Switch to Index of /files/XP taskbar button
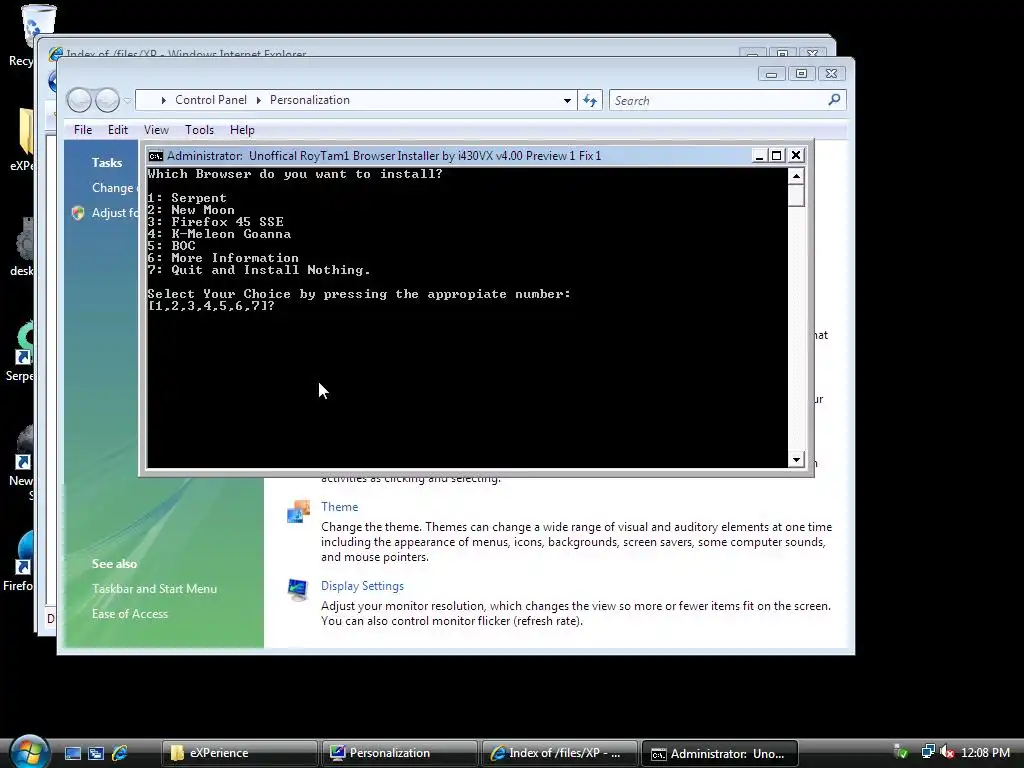 560,753
